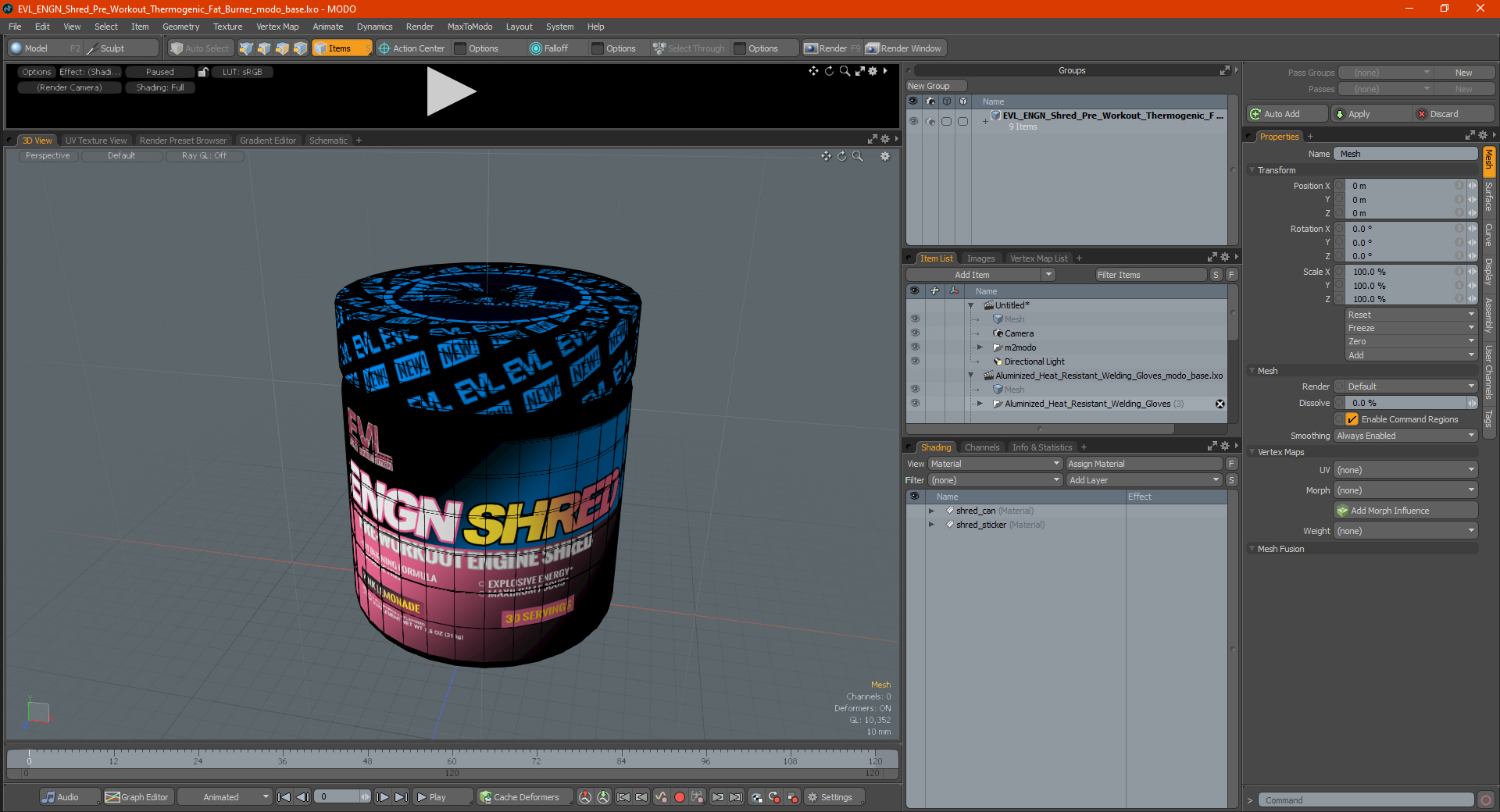
Task: Click the Filter Items field
Action: [1150, 275]
